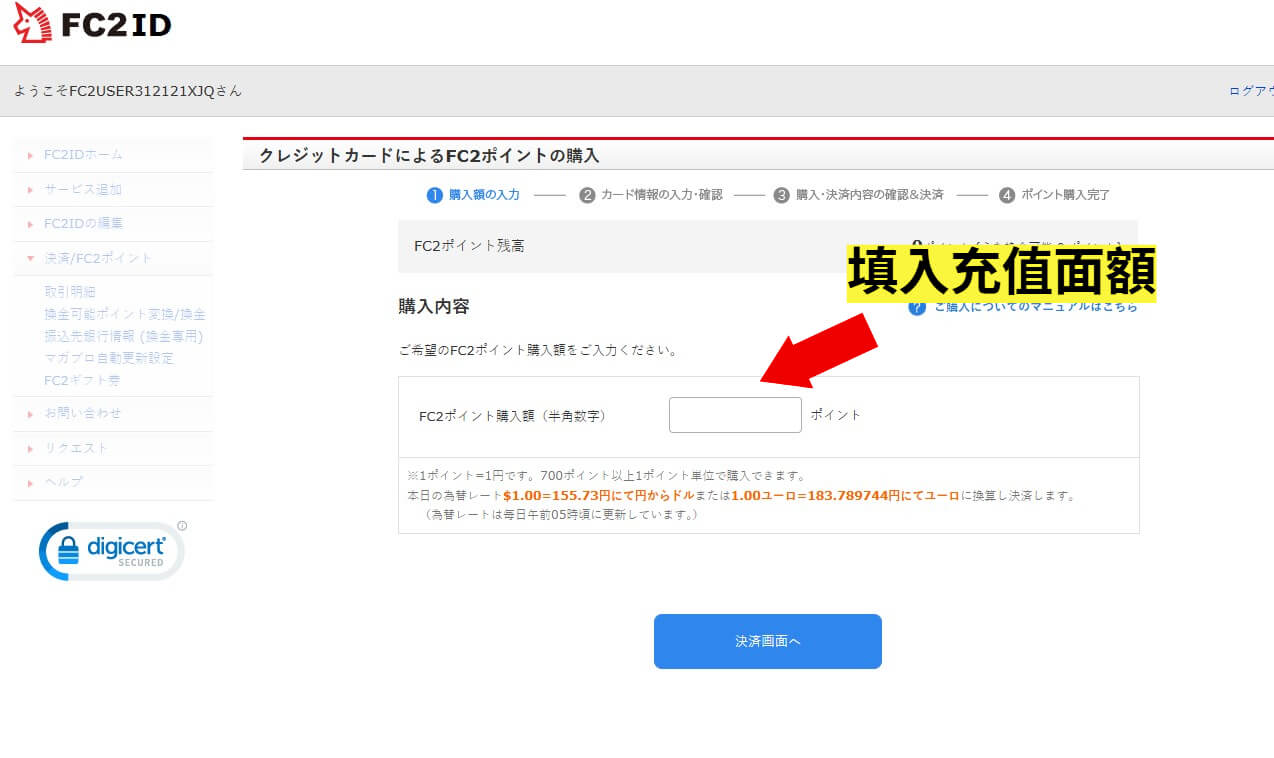Viewport: 1274px width, 758px height.
Task: Click step 4 ポイント購入完了 indicator
Action: point(1058,195)
